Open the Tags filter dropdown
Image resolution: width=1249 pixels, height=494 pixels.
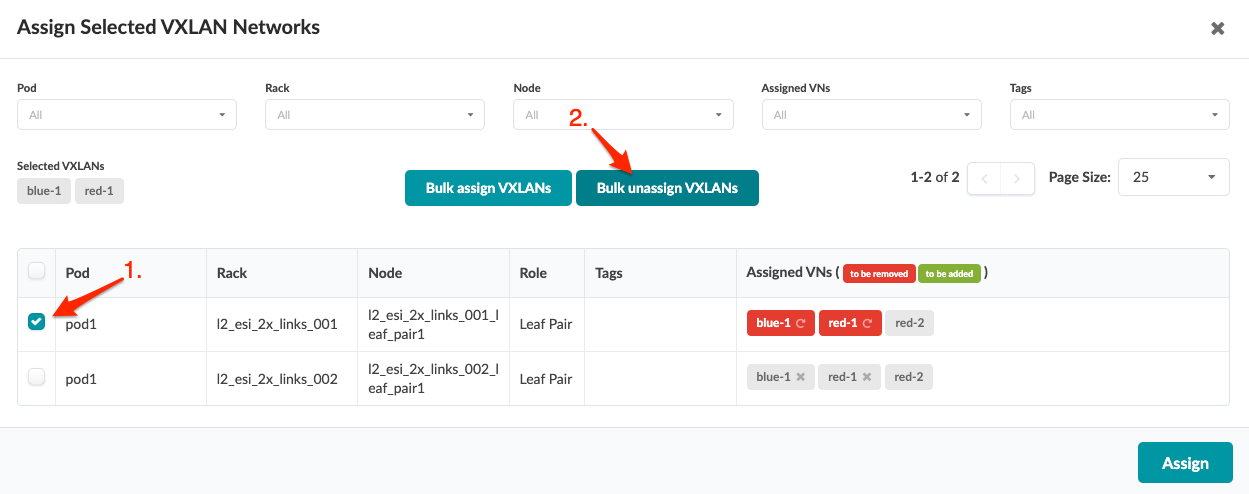1119,115
